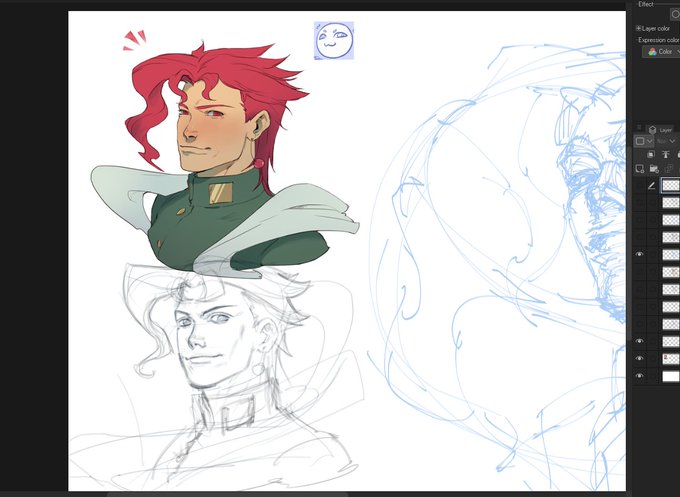Click the canvas vertical scrollbar
Image resolution: width=680 pixels, height=497 pixels.
click(x=628, y=243)
